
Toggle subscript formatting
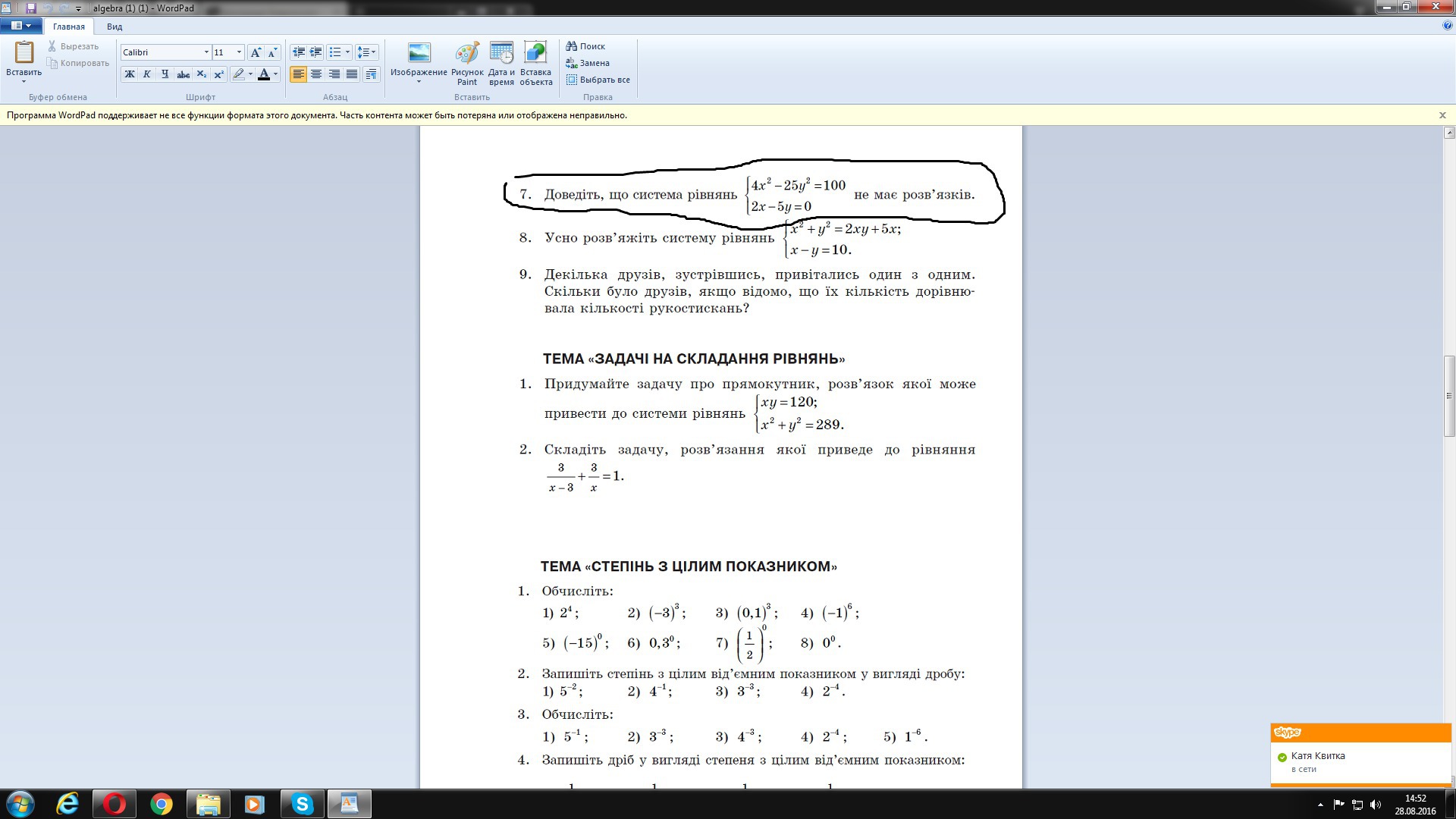tap(201, 74)
